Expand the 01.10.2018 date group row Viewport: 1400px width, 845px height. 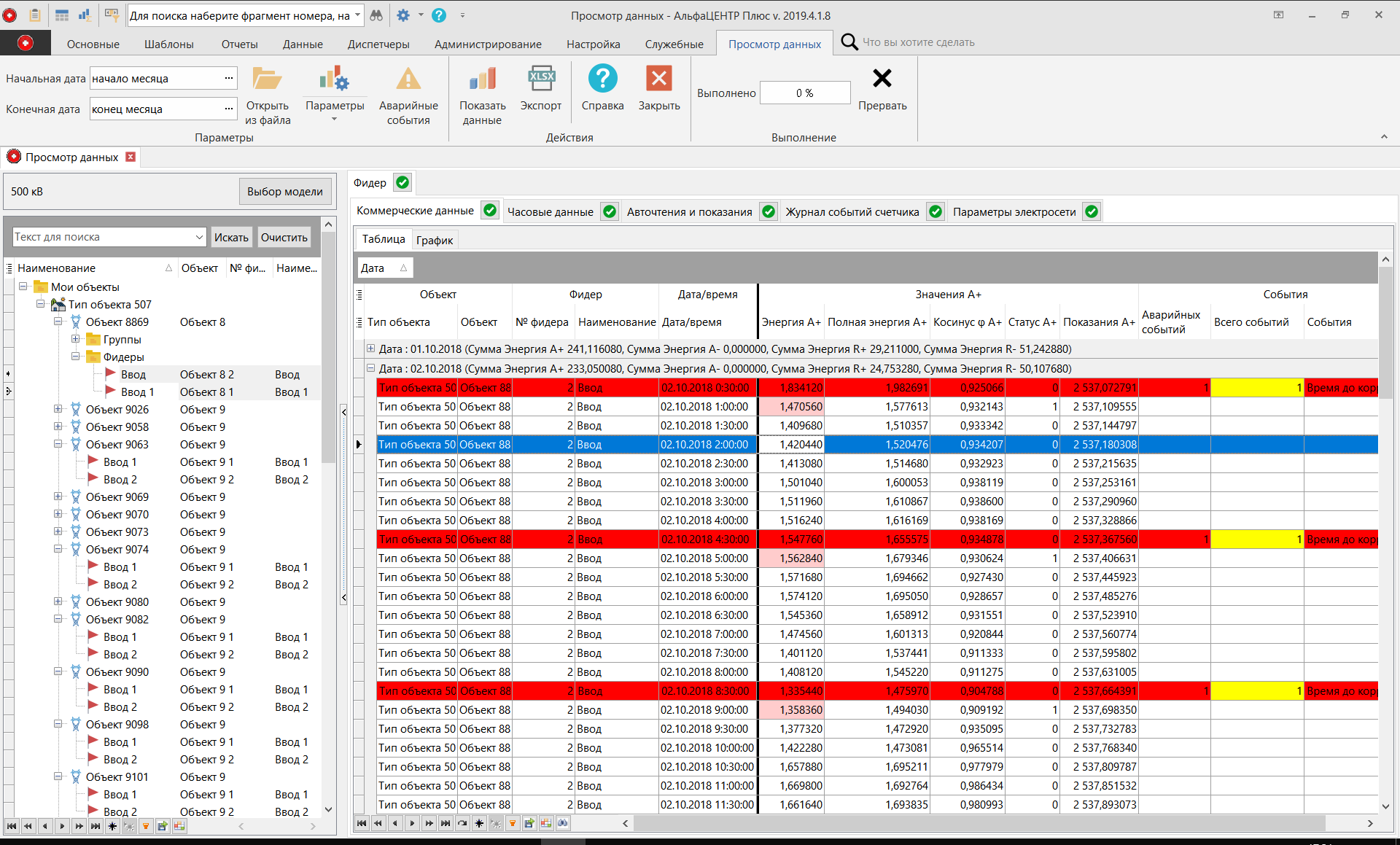(x=370, y=348)
